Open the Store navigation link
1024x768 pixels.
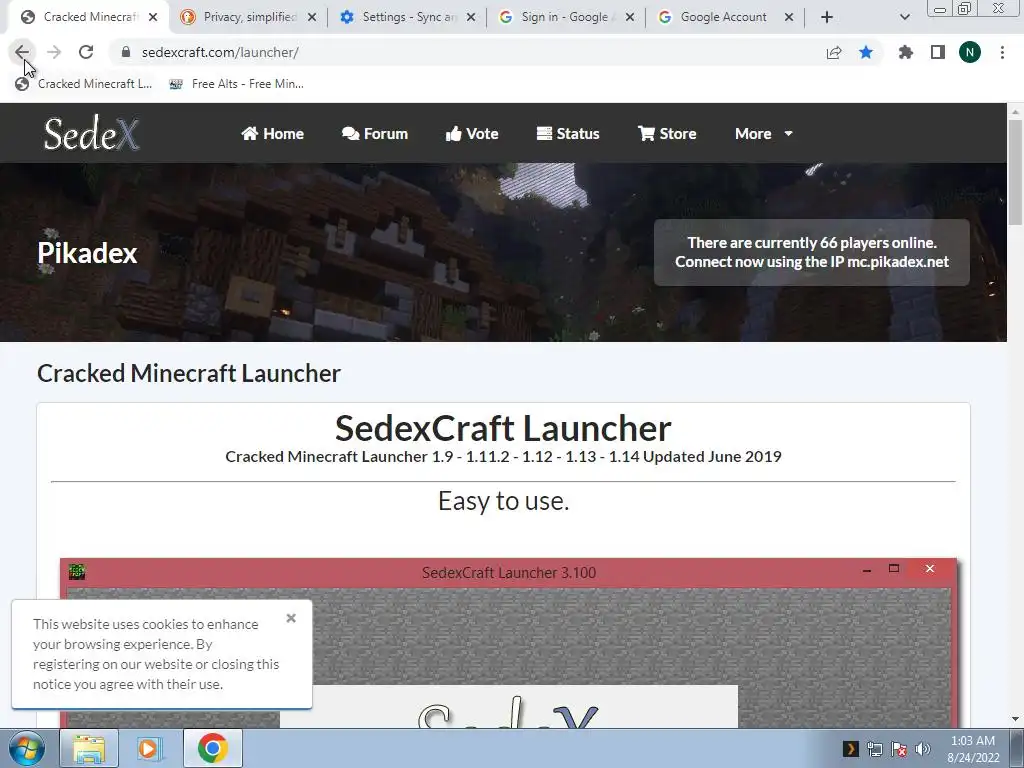click(x=667, y=133)
